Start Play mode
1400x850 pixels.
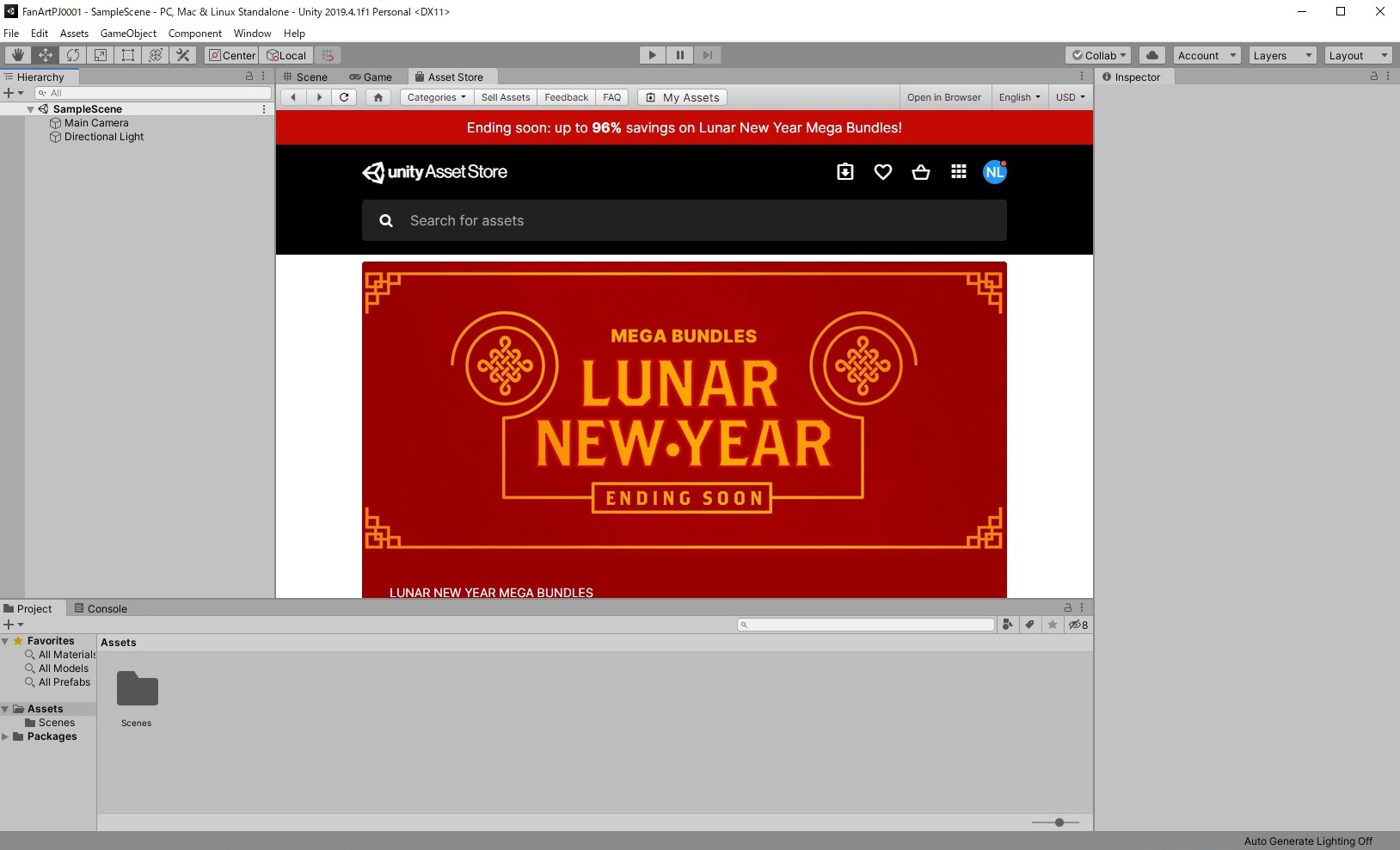653,55
